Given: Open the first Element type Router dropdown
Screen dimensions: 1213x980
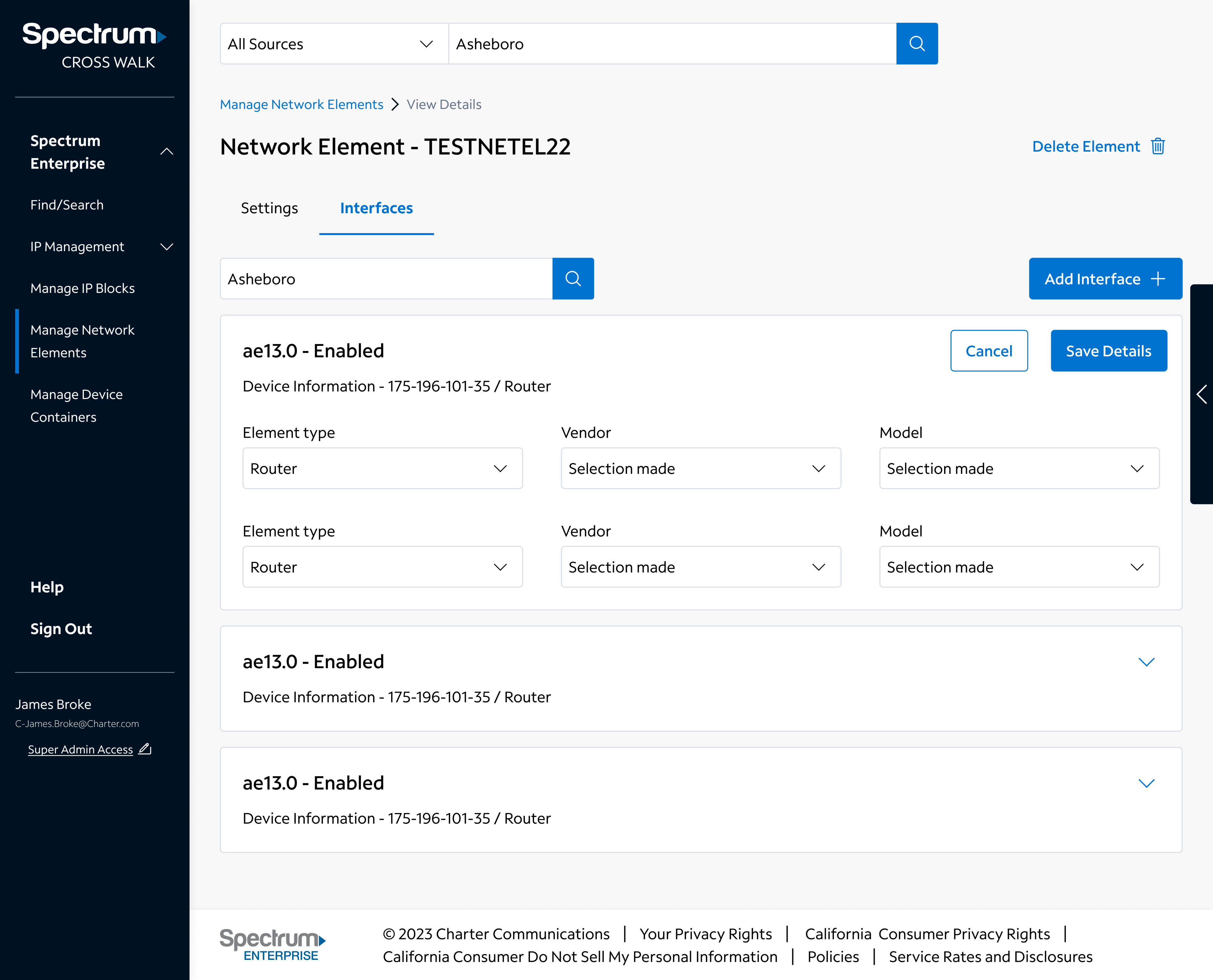Looking at the screenshot, I should tap(383, 469).
